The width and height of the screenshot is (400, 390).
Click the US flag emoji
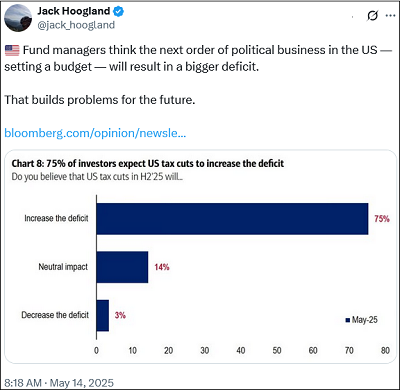(x=12, y=50)
